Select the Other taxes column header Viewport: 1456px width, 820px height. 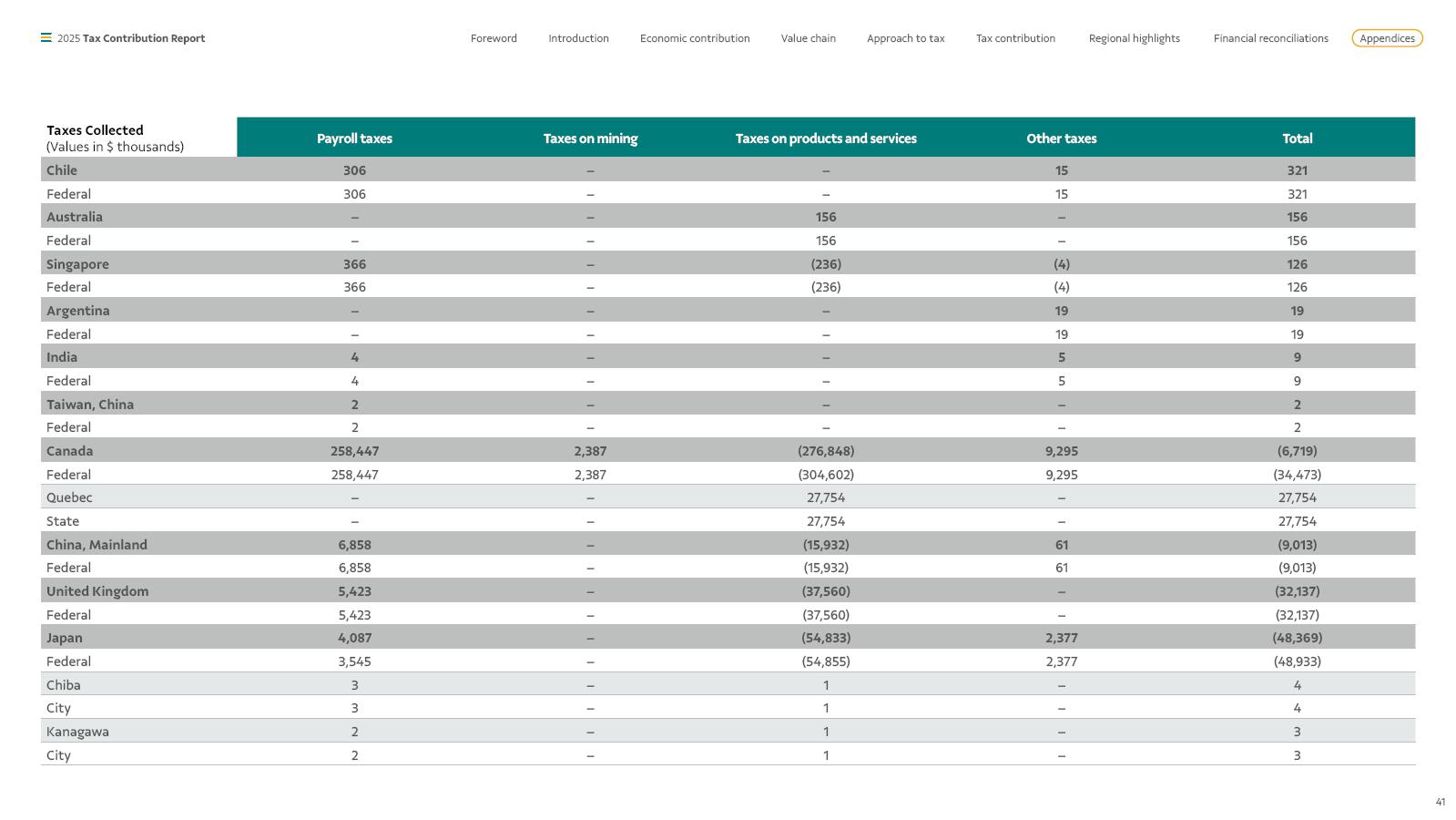1062,138
